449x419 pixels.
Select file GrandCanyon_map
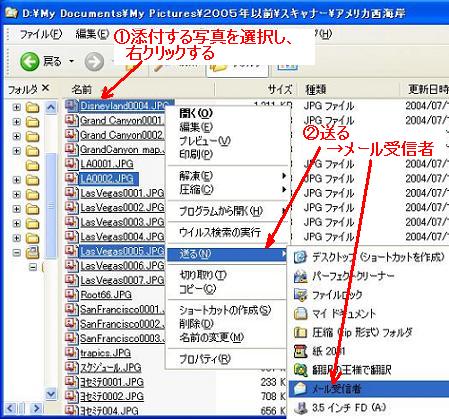click(122, 150)
